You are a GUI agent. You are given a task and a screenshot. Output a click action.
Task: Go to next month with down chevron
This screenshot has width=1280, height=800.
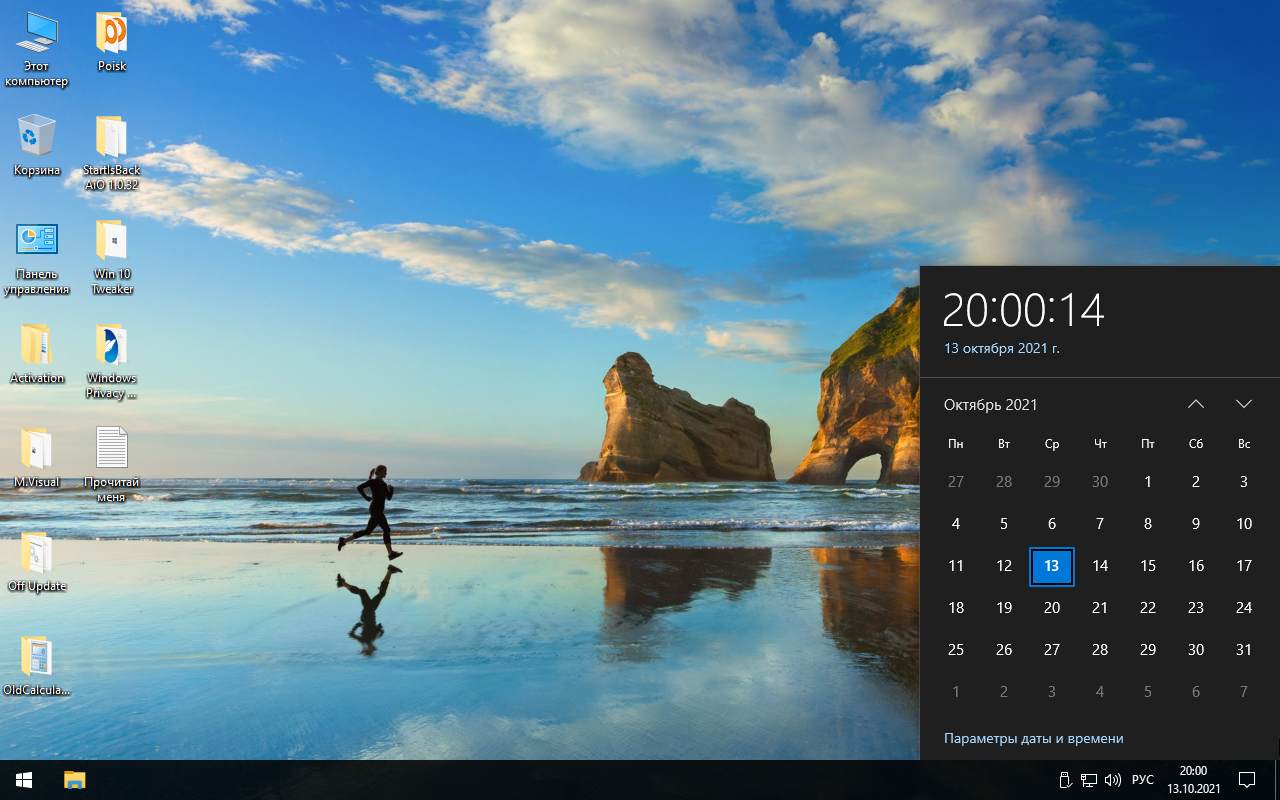(1244, 404)
